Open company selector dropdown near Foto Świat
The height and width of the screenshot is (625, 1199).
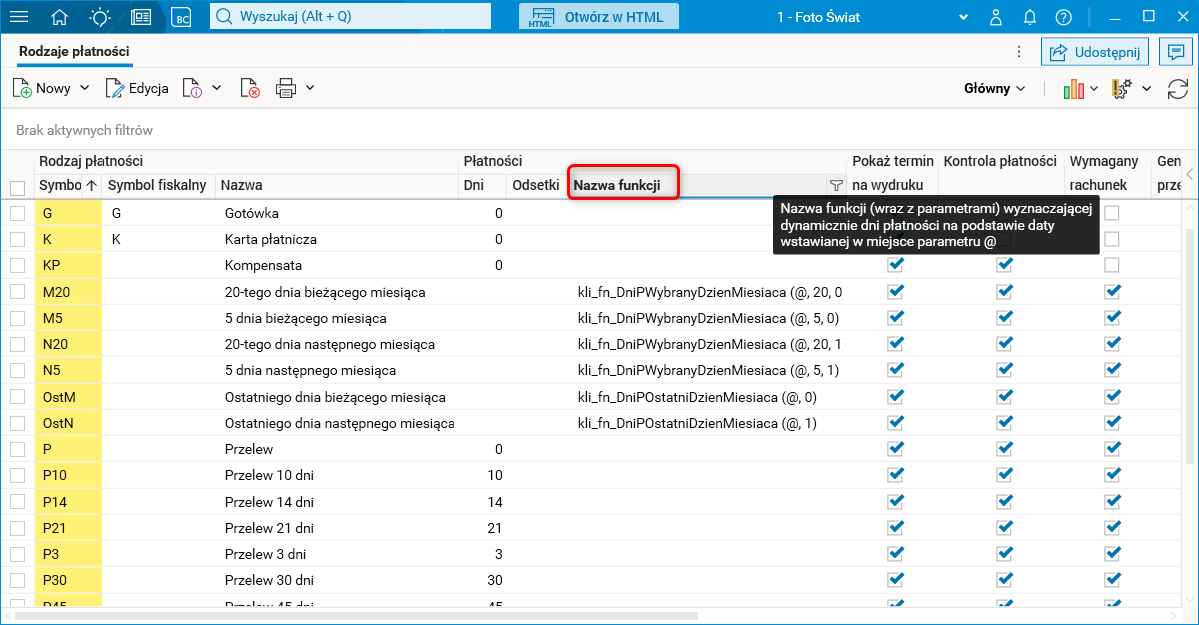[x=963, y=17]
